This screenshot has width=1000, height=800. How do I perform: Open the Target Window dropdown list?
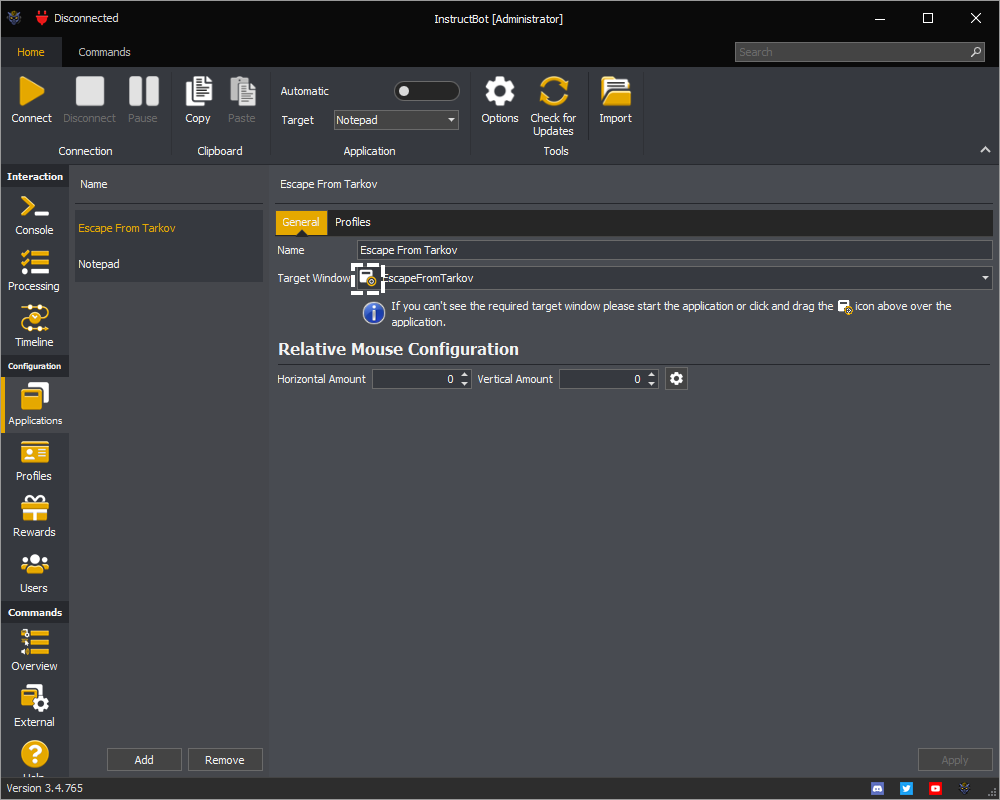click(x=985, y=278)
